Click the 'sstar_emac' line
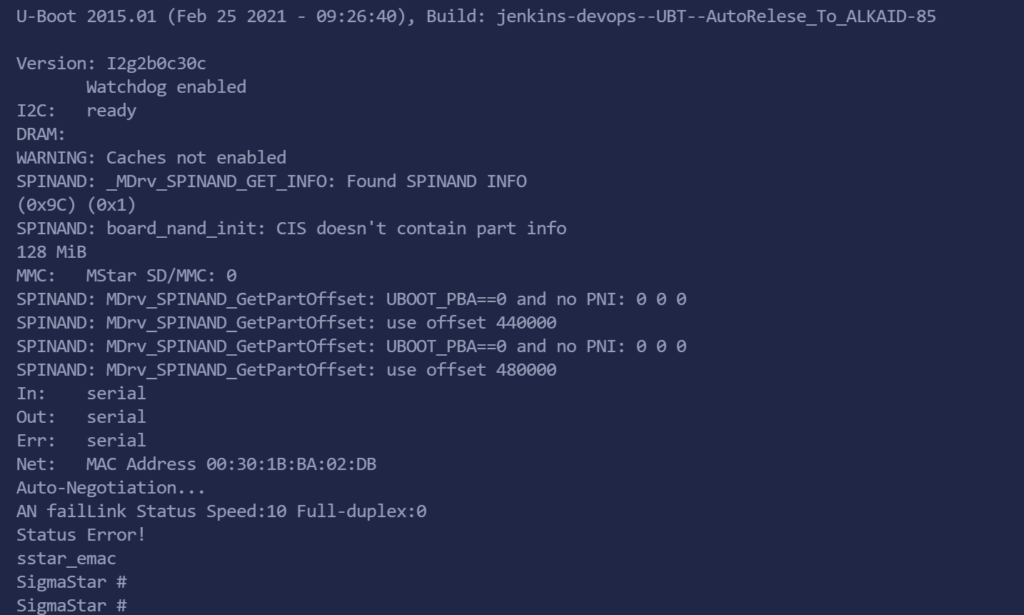The width and height of the screenshot is (1024, 615). click(x=66, y=558)
